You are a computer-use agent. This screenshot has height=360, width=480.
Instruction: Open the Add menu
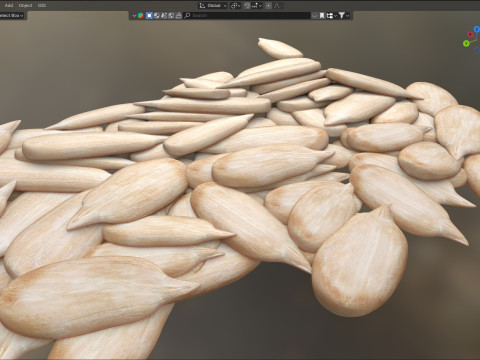coord(9,5)
